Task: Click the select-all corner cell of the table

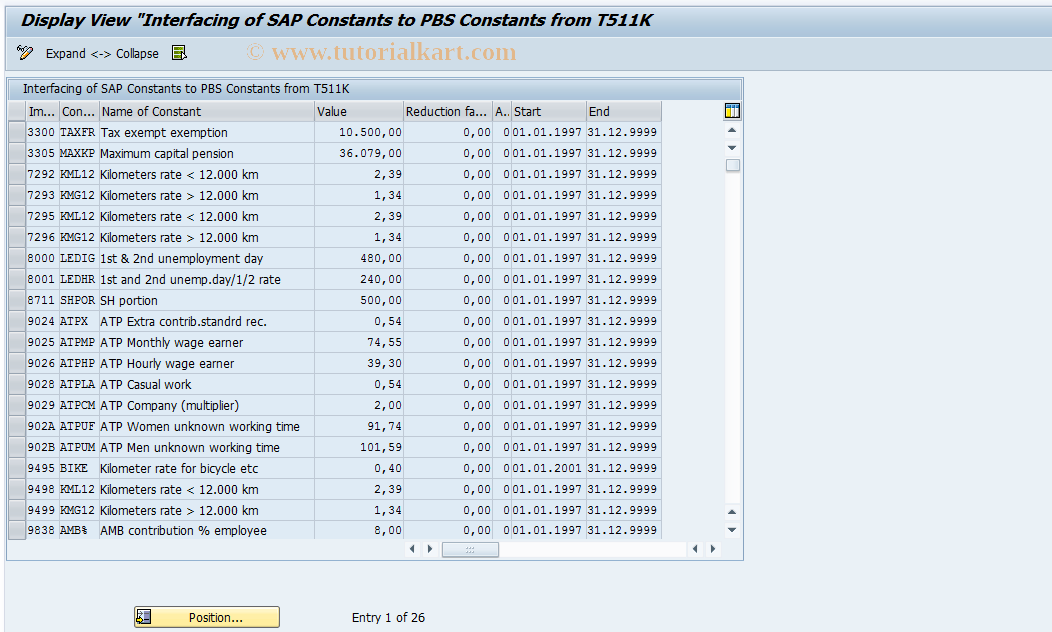Action: [17, 111]
